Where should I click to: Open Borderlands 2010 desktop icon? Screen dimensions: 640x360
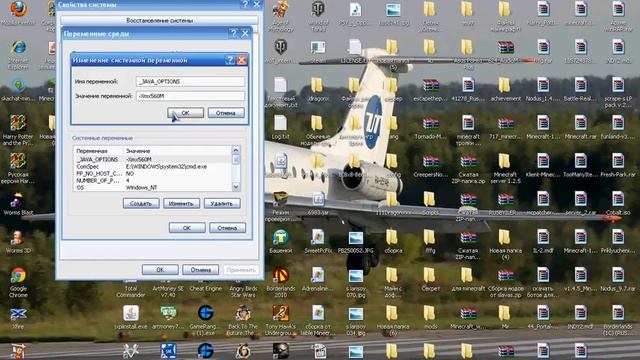point(280,283)
